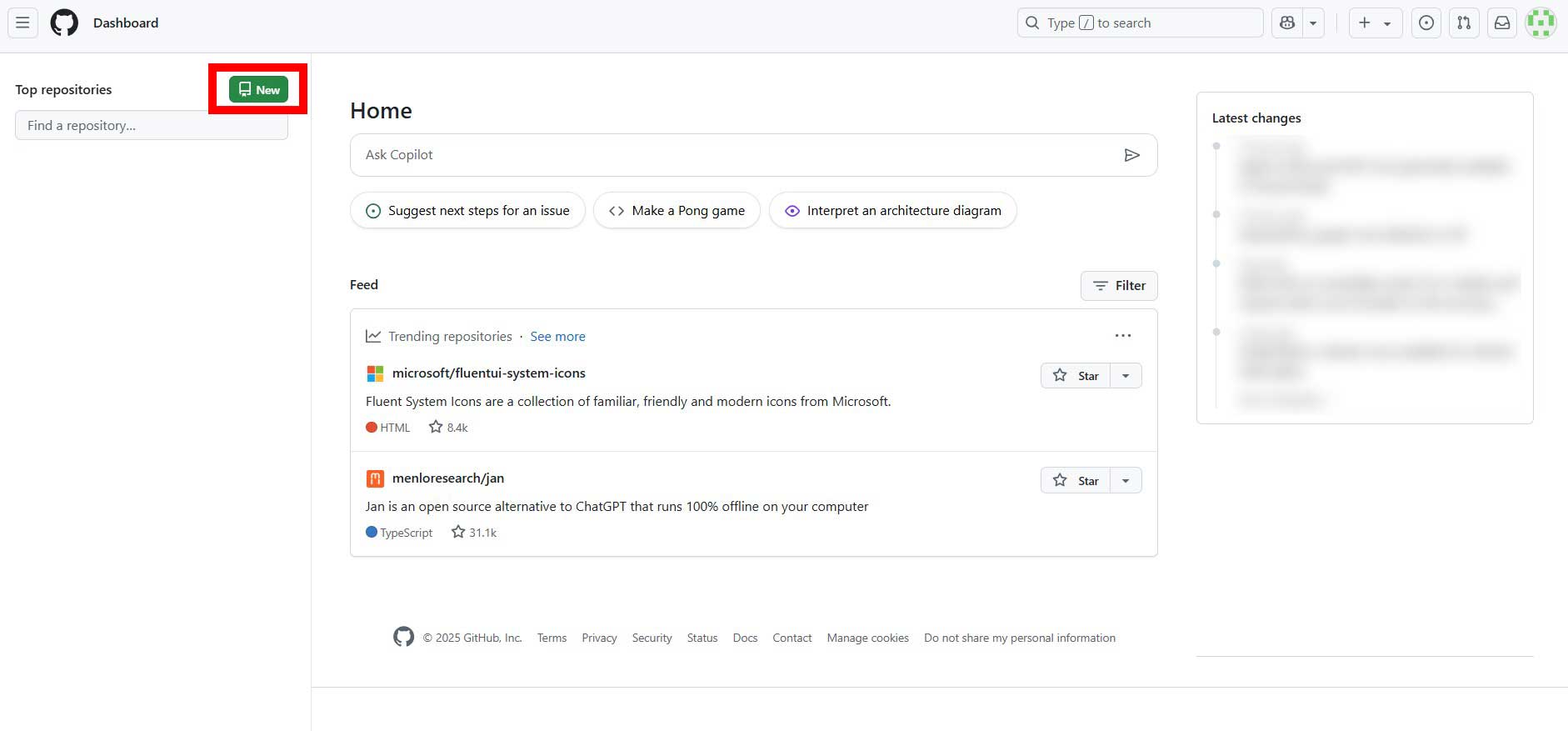Open the hamburger navigation menu
The width and height of the screenshot is (1568, 731).
(x=22, y=23)
